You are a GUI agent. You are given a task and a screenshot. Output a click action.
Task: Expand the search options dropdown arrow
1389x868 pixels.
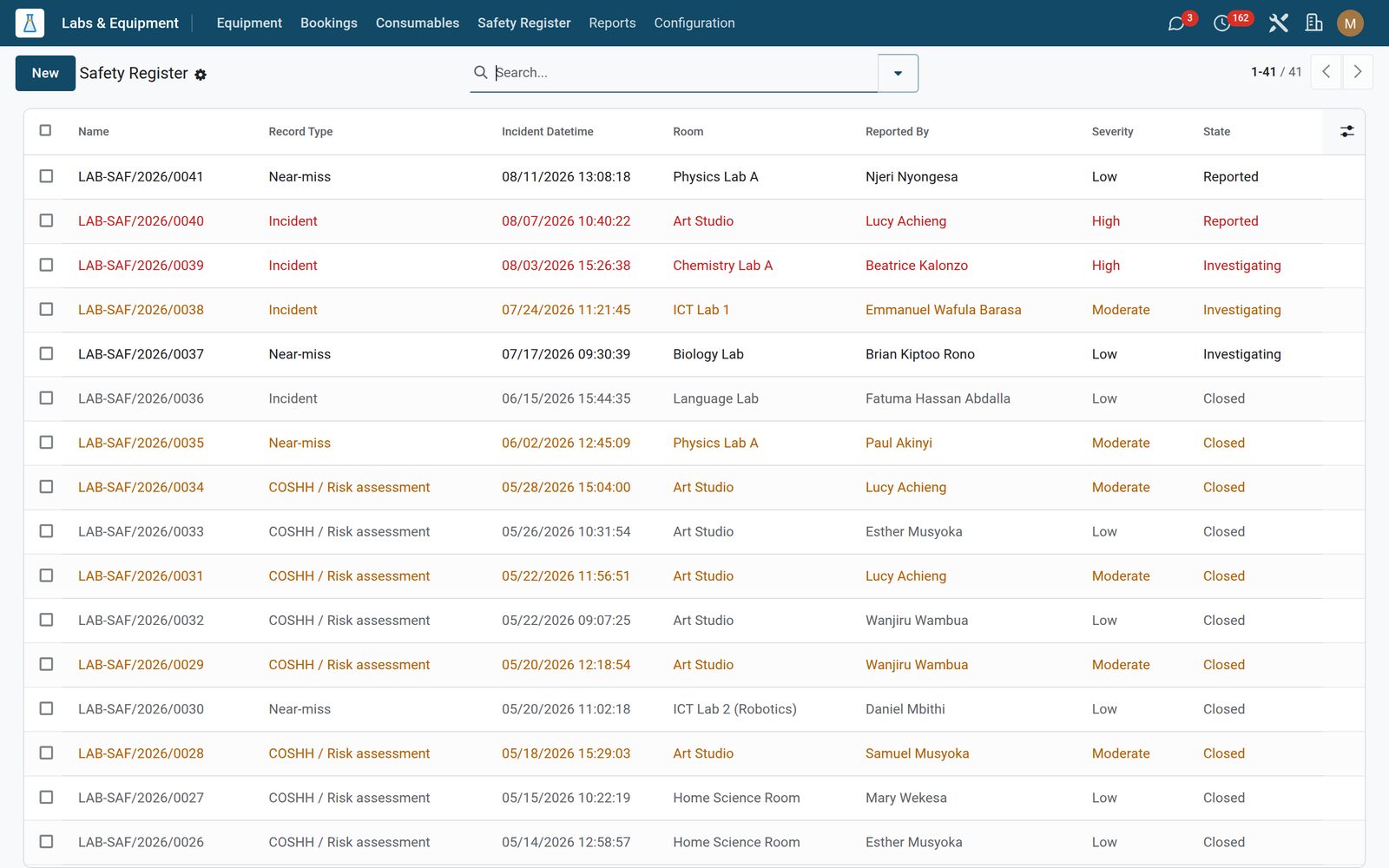pos(898,73)
